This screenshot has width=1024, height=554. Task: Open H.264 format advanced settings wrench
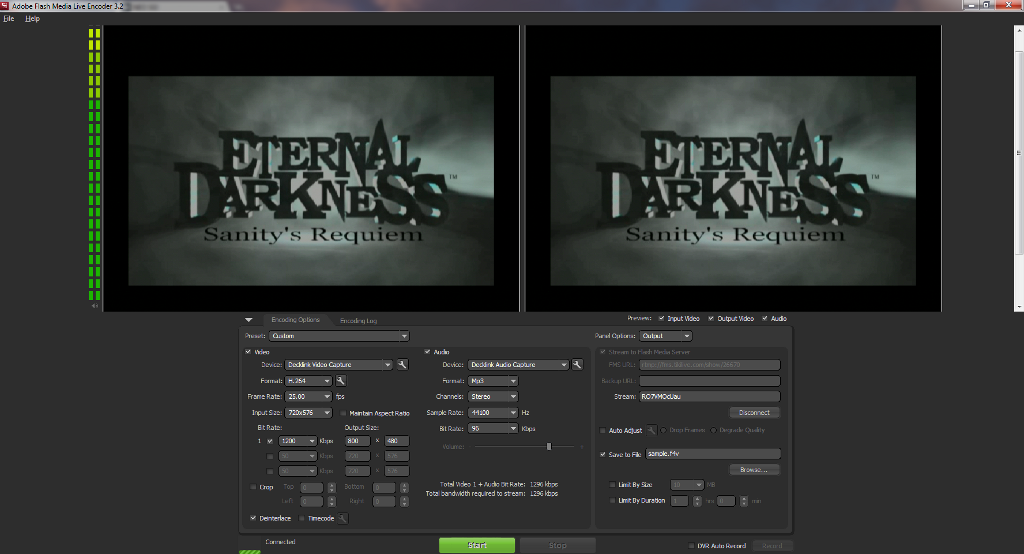[x=340, y=380]
